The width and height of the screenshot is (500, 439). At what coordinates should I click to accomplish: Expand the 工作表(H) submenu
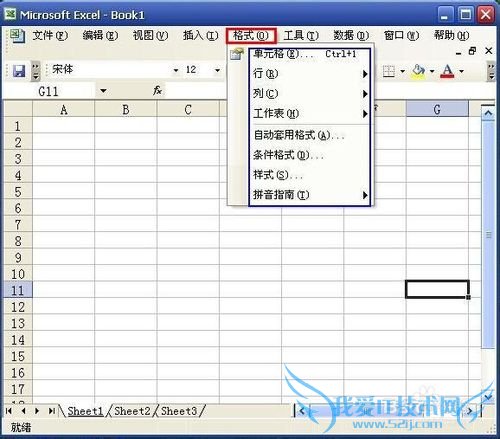pos(310,114)
